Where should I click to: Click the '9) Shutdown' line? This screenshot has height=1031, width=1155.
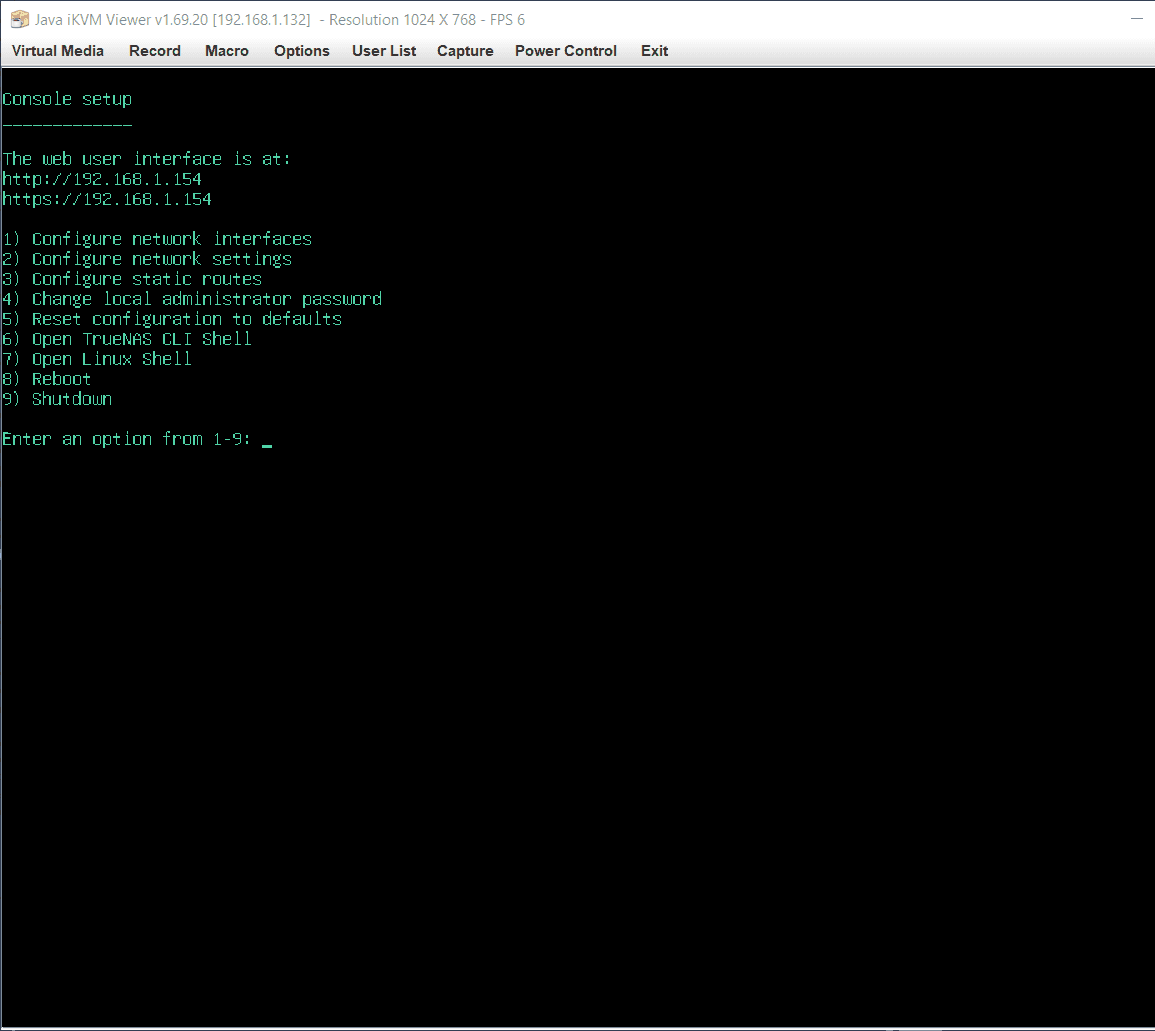point(57,399)
